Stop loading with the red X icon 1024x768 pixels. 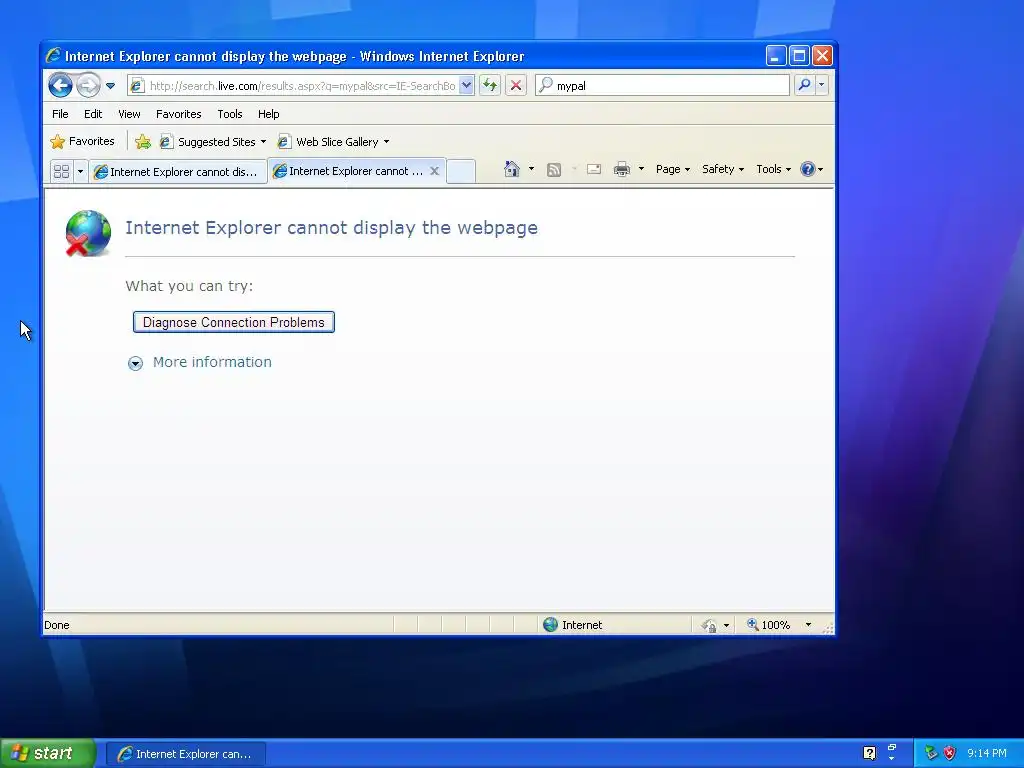click(x=516, y=85)
